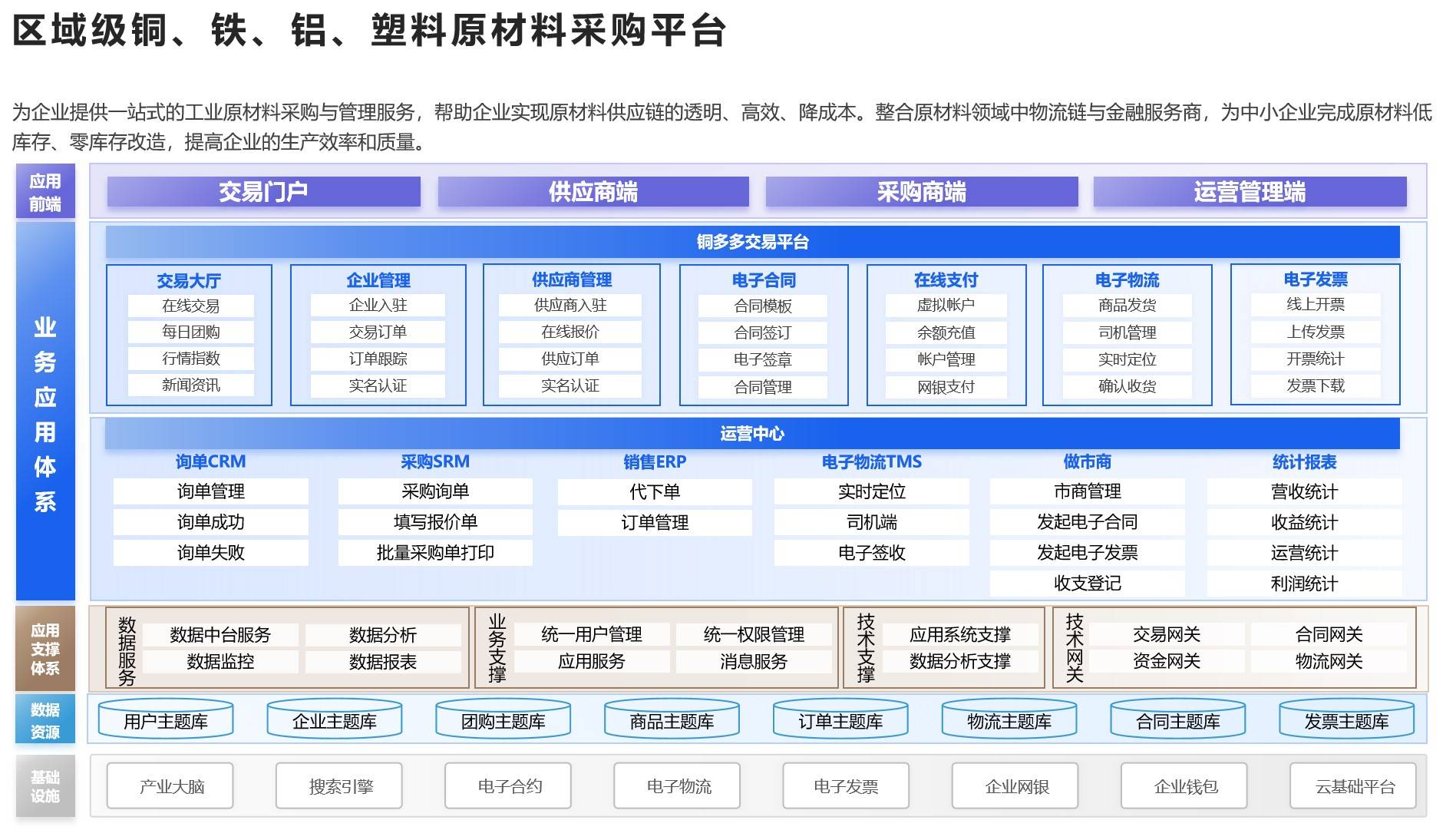The image size is (1456, 830).
Task: Select the 交易门户 front-end block
Action: pos(263,192)
